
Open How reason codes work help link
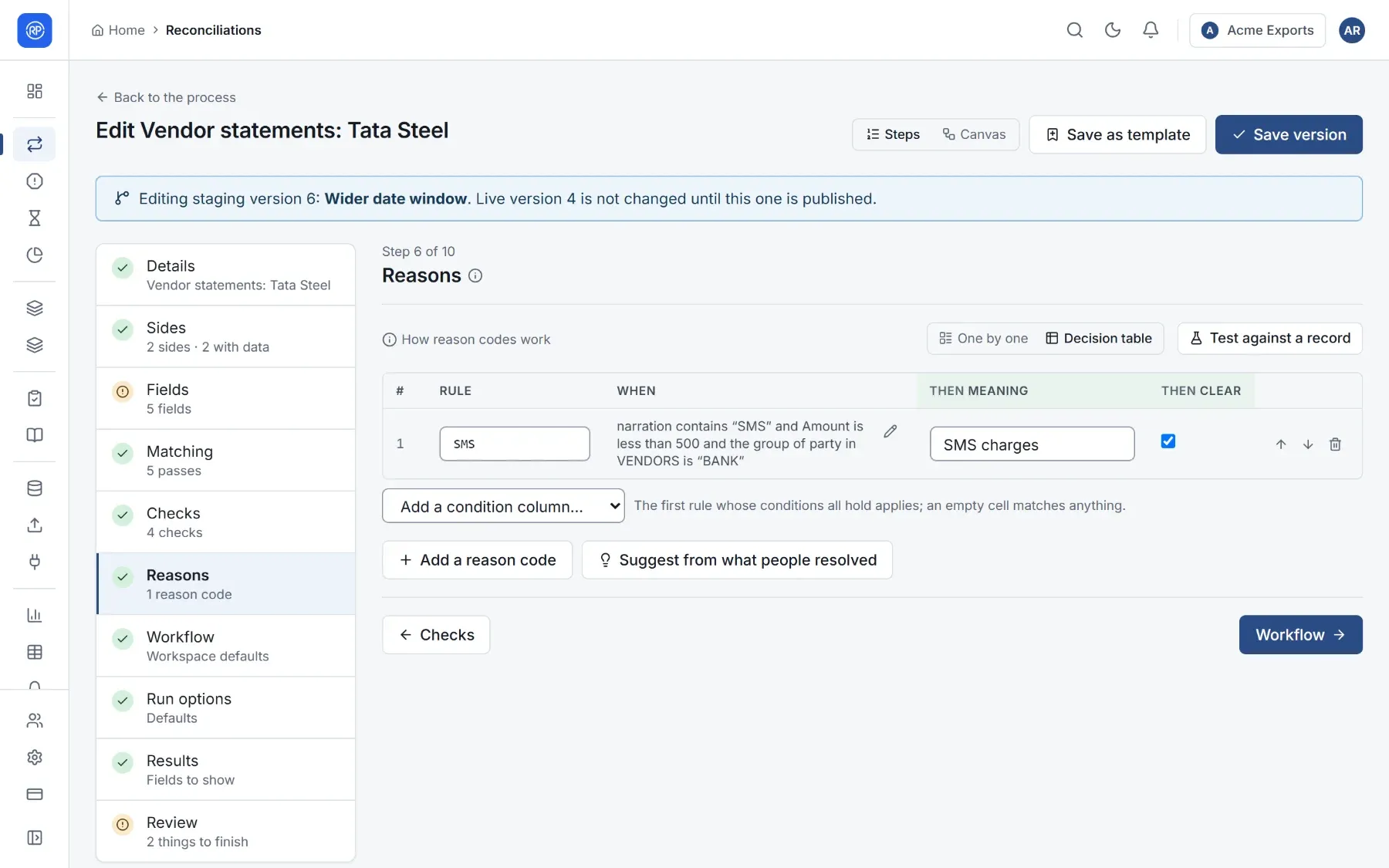coord(467,339)
